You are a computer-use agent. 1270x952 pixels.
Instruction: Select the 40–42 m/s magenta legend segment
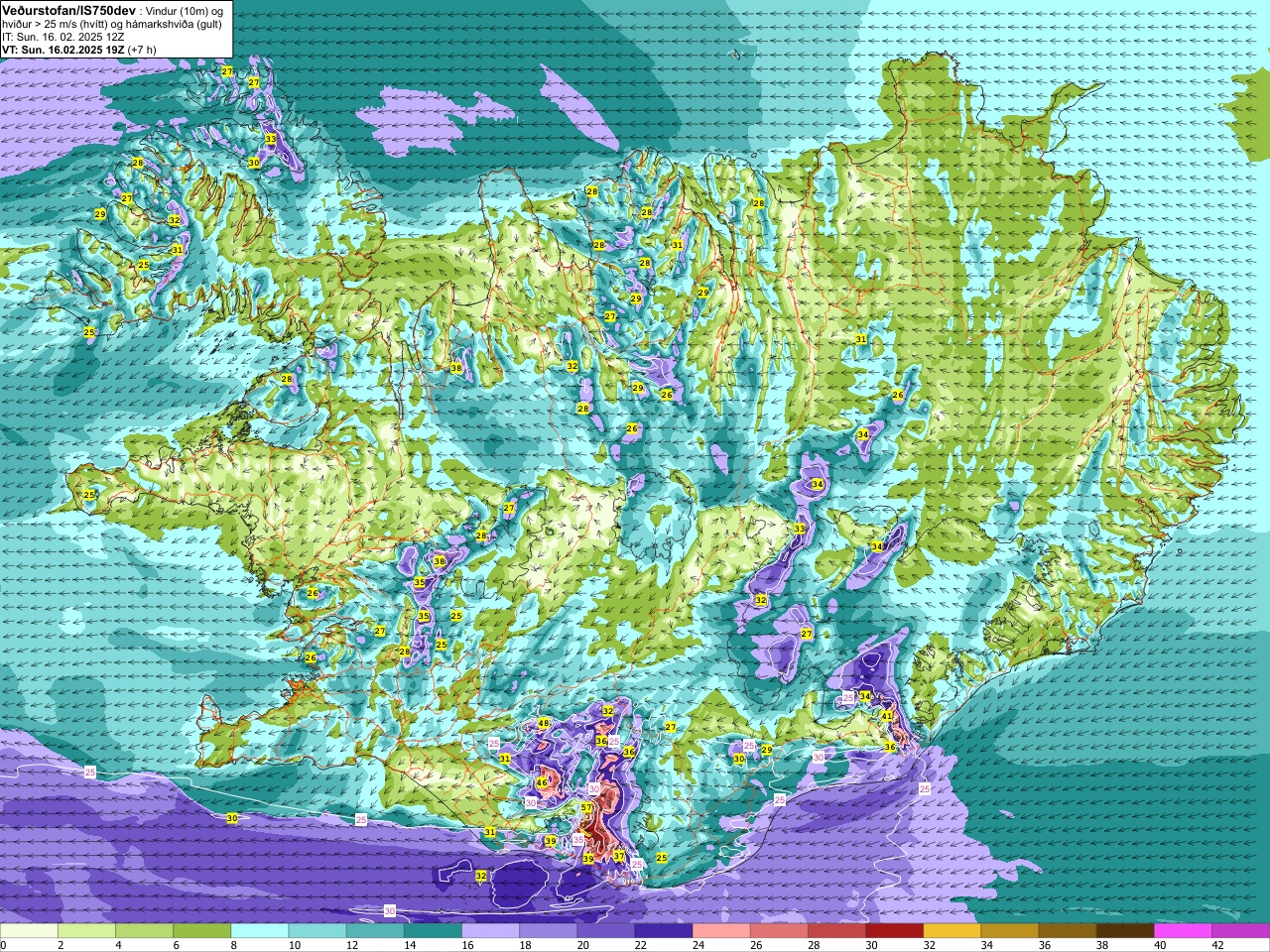(x=1183, y=931)
